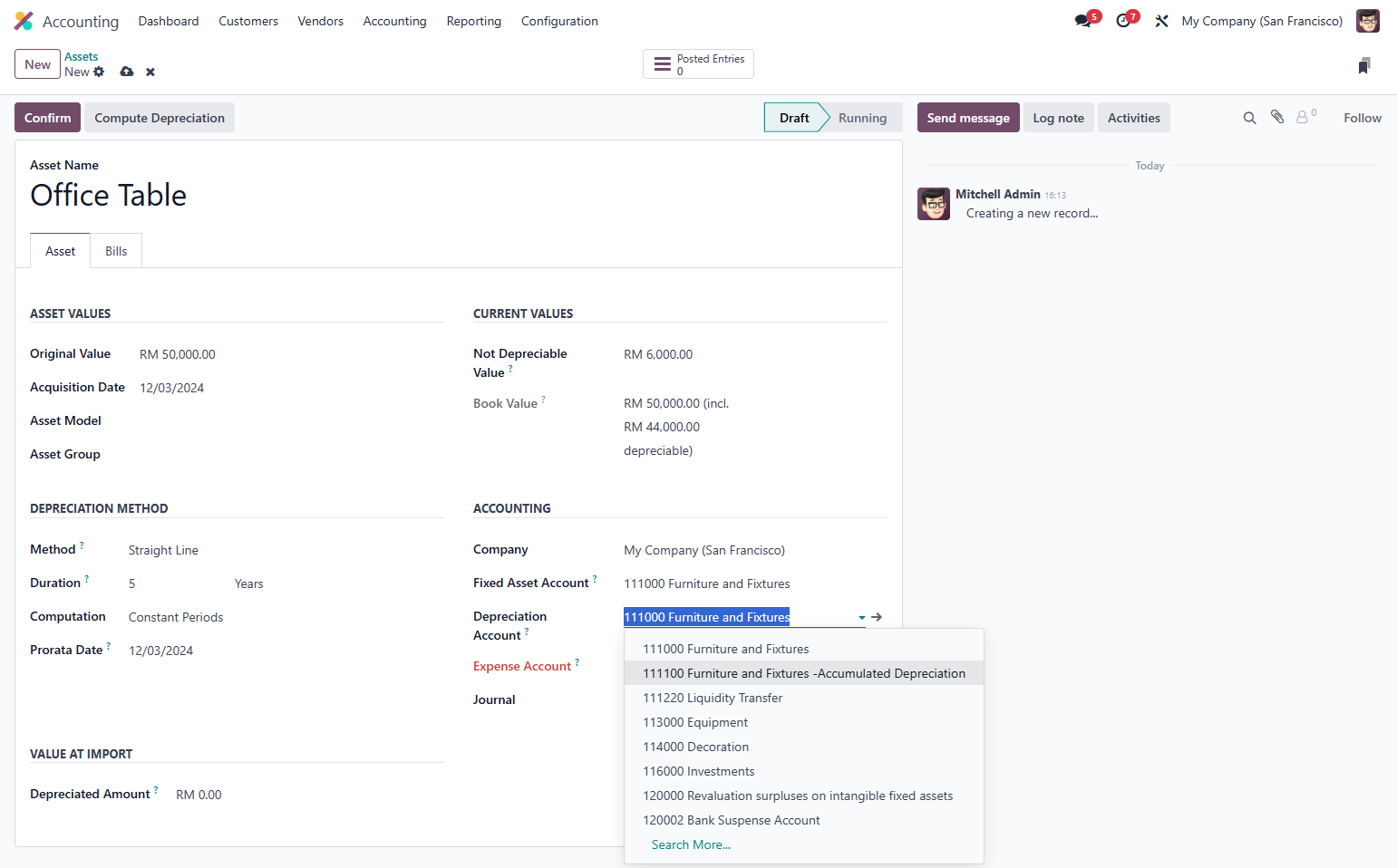Open the Configuration menu
The width and height of the screenshot is (1397, 868).
tap(559, 21)
